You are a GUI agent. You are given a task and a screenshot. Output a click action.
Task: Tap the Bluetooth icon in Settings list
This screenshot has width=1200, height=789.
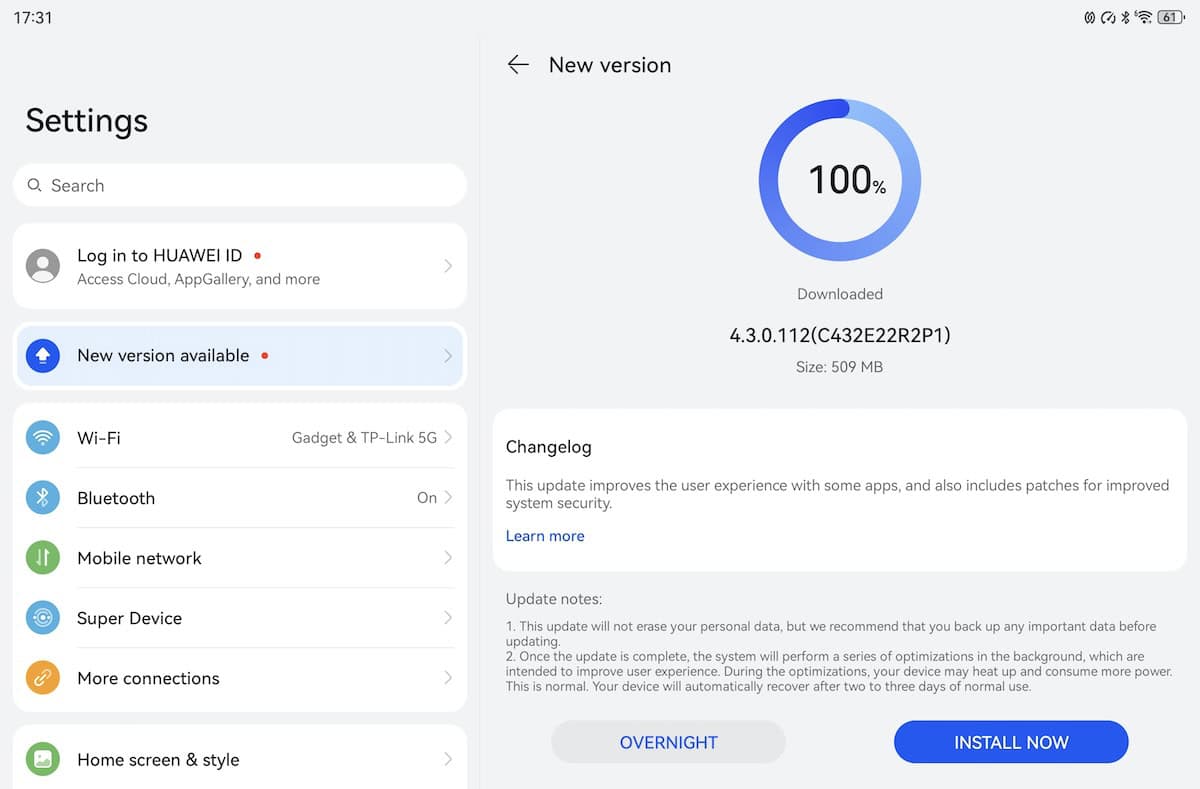[43, 498]
